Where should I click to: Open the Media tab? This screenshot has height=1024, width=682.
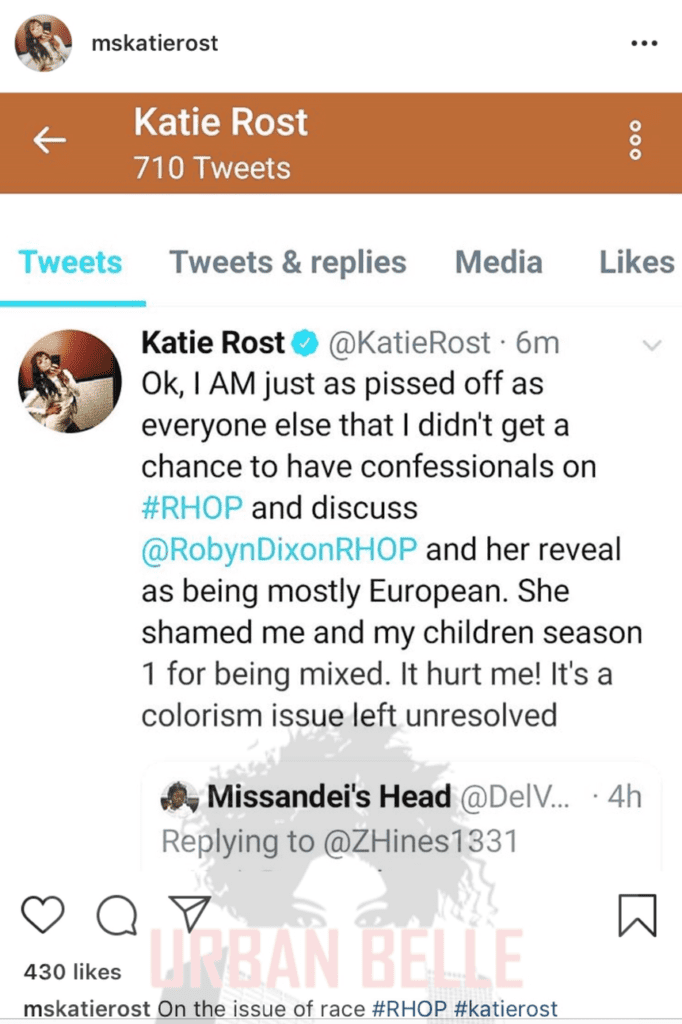(x=499, y=262)
